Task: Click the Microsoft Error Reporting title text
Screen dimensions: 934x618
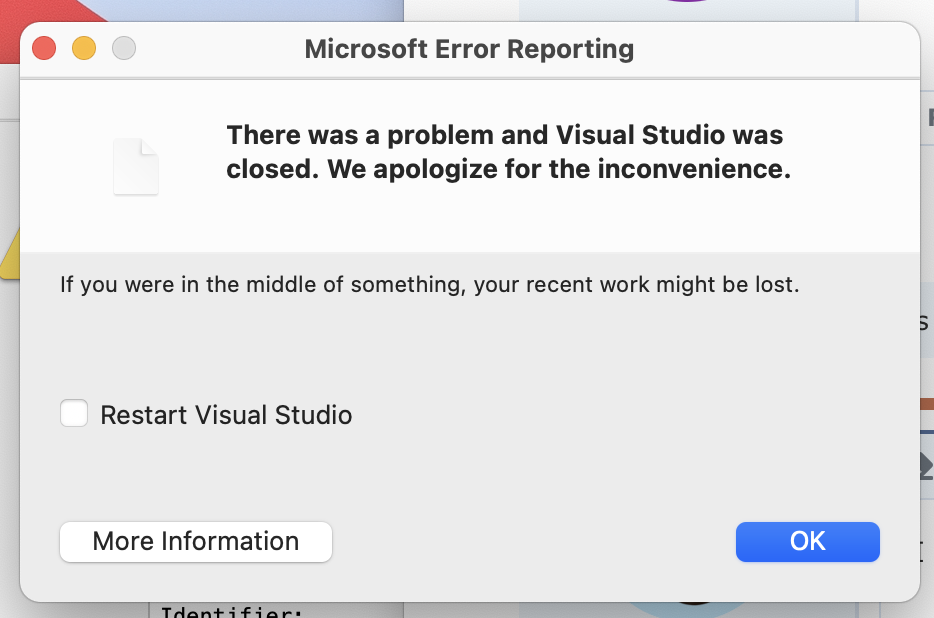Action: click(469, 49)
